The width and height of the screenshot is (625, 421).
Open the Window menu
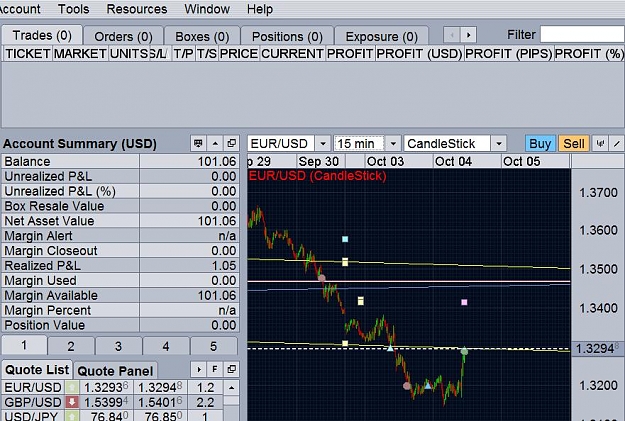tap(207, 9)
